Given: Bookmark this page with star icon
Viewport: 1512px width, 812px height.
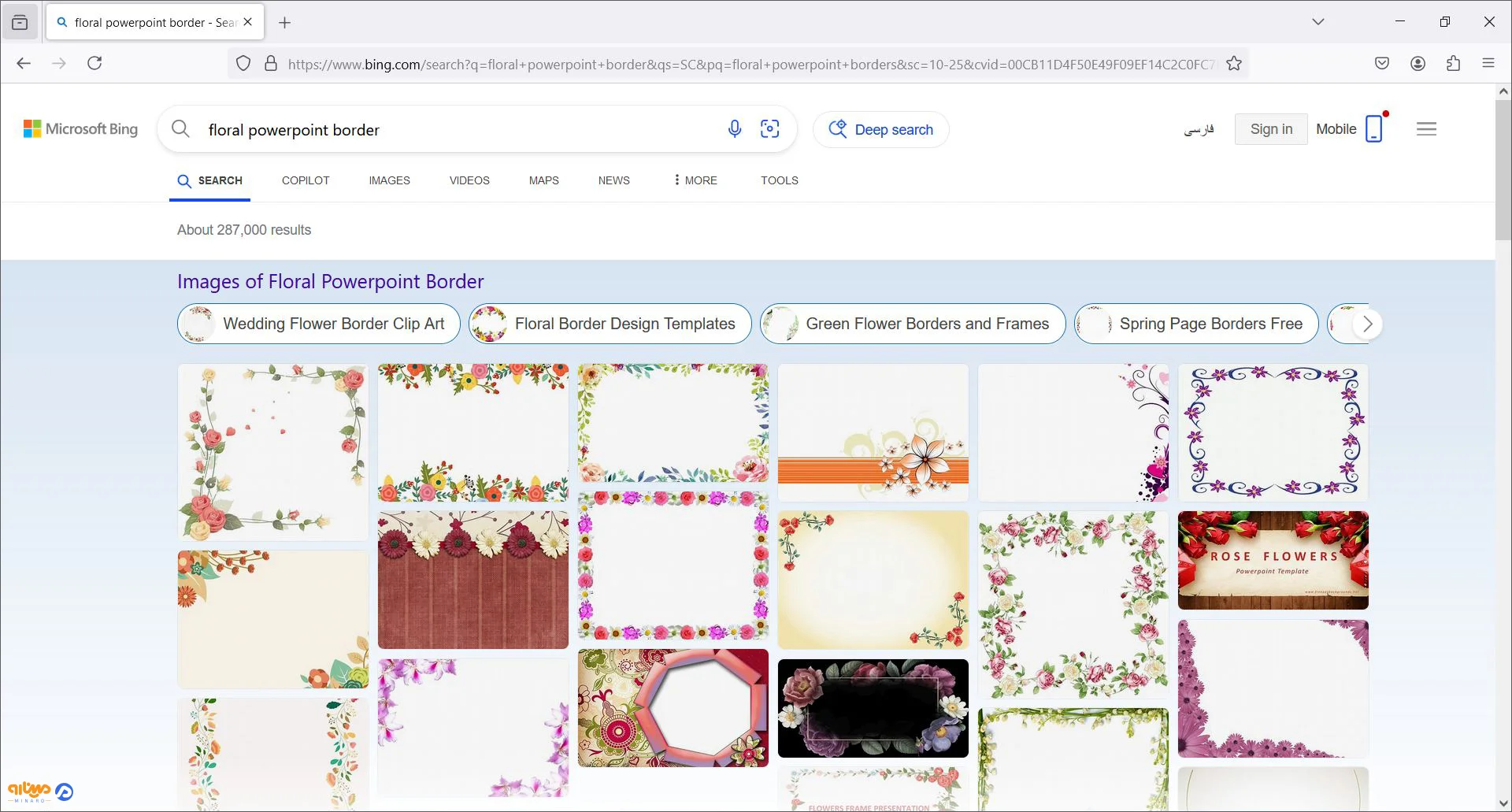Looking at the screenshot, I should (1234, 64).
